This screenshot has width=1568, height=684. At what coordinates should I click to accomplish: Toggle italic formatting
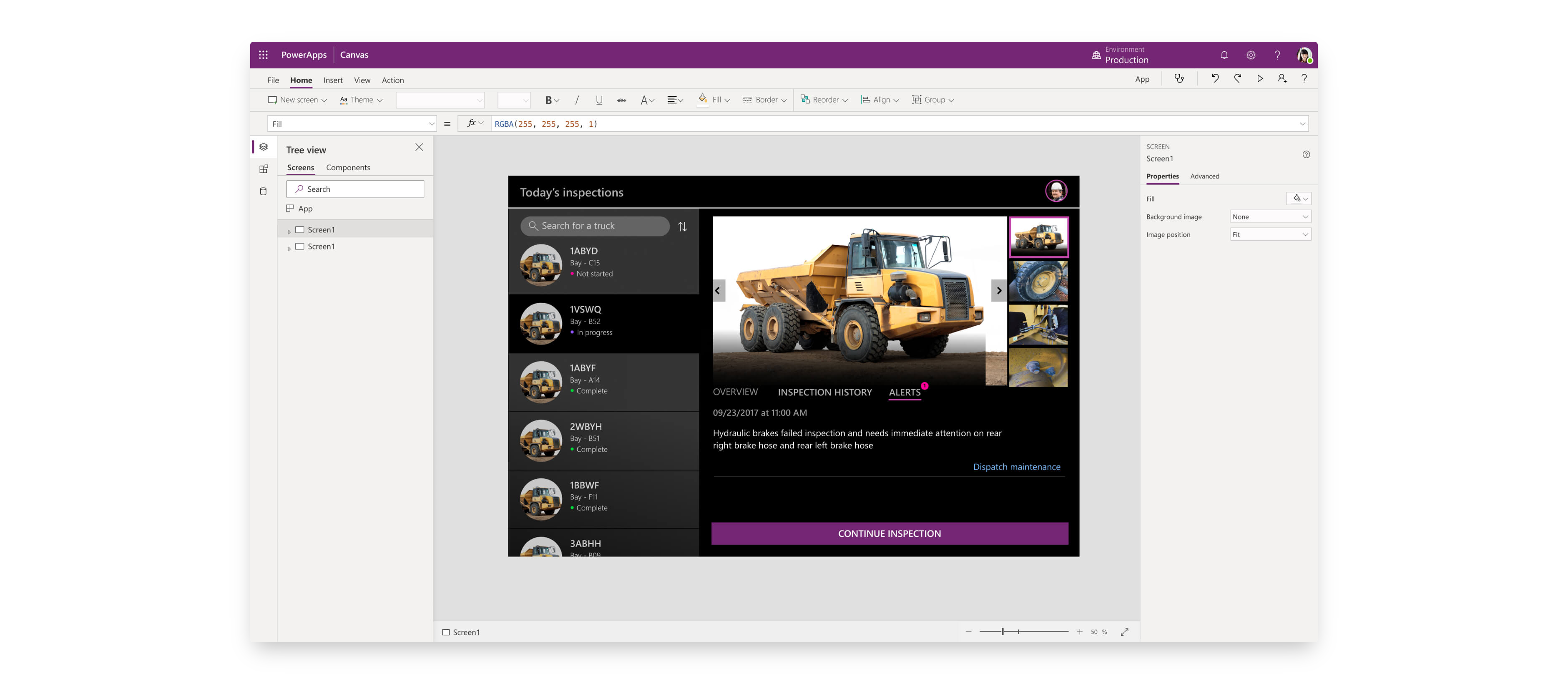click(x=576, y=100)
